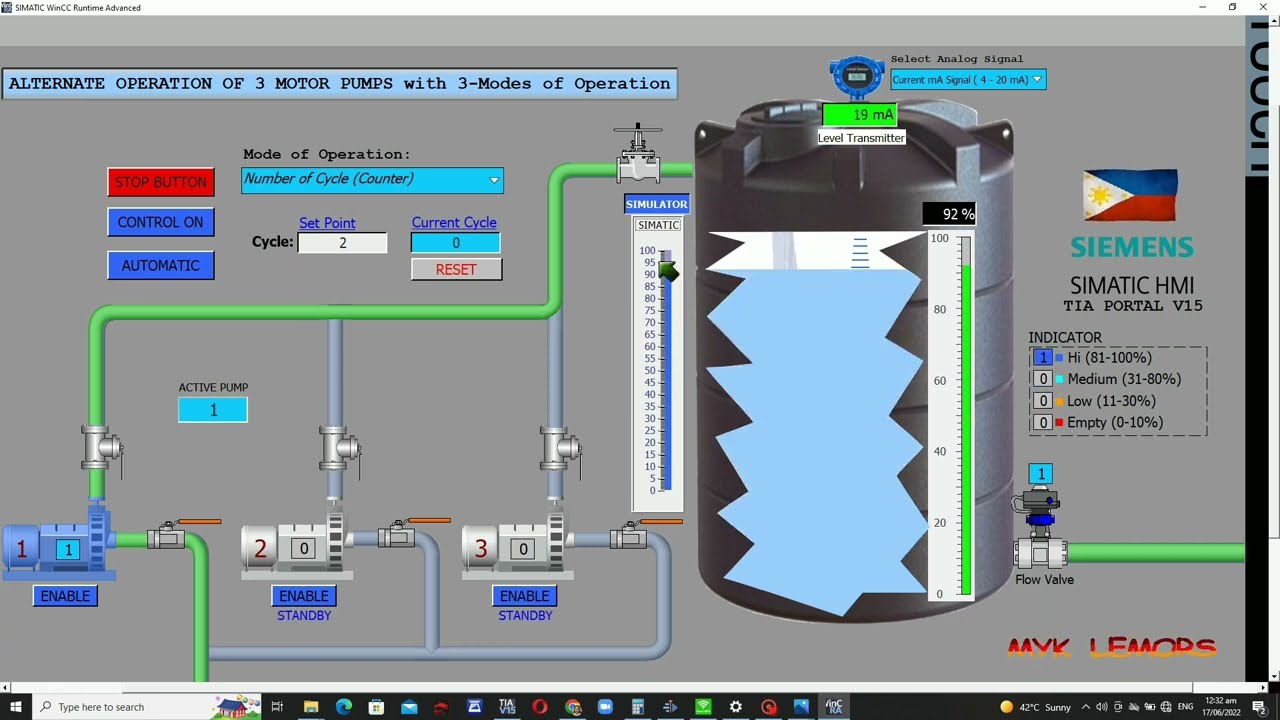Show hidden system tray icons
The height and width of the screenshot is (720, 1280).
coord(1086,707)
